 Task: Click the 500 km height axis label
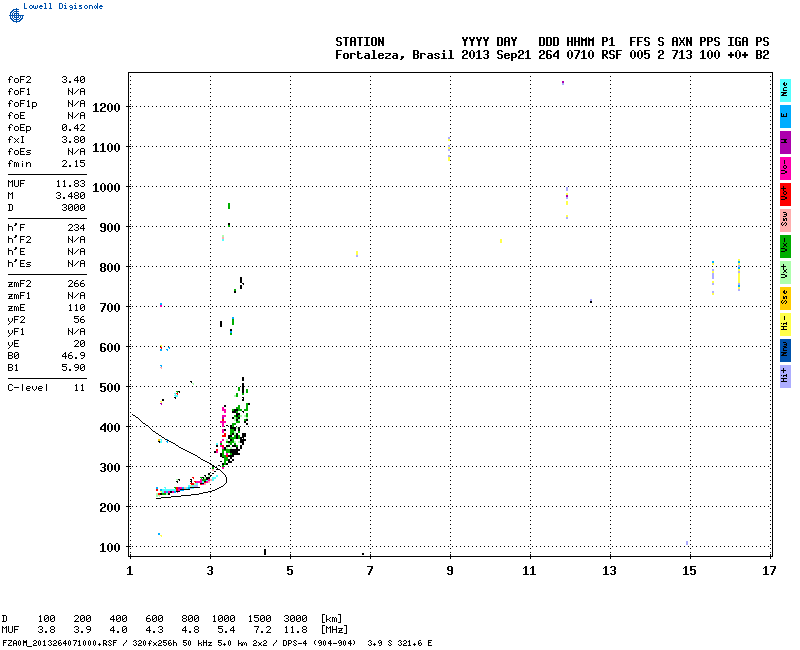coord(110,388)
